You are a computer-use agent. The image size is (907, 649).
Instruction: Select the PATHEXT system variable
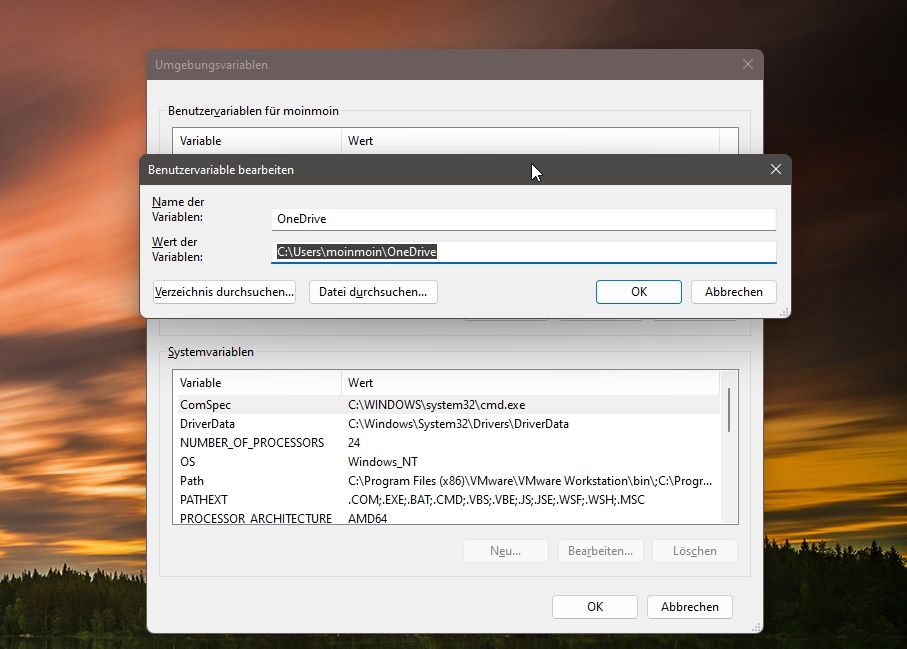[204, 500]
